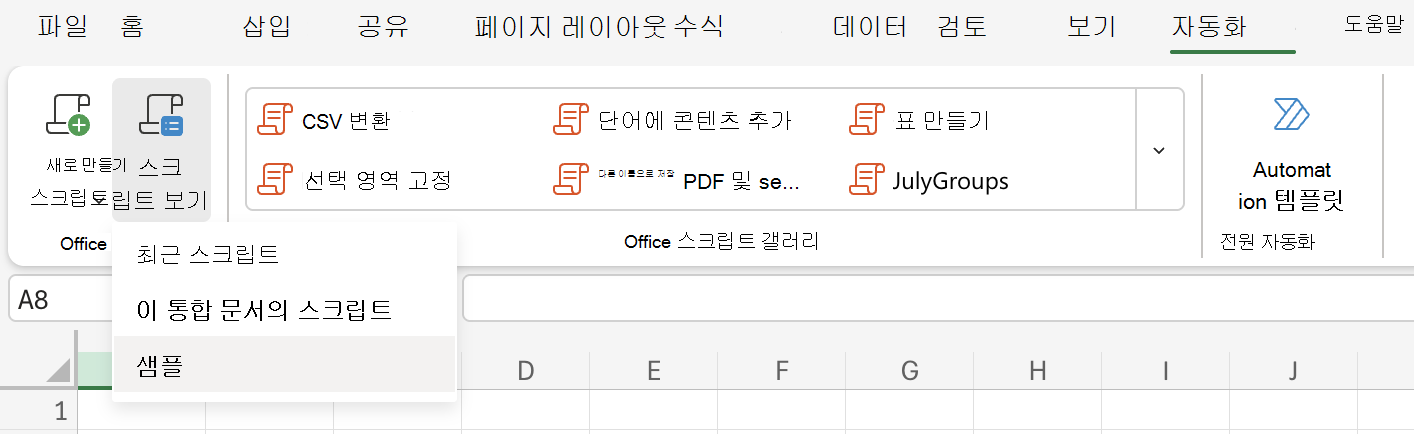
Task: Run the 선택 영역 고정 script
Action: point(355,180)
